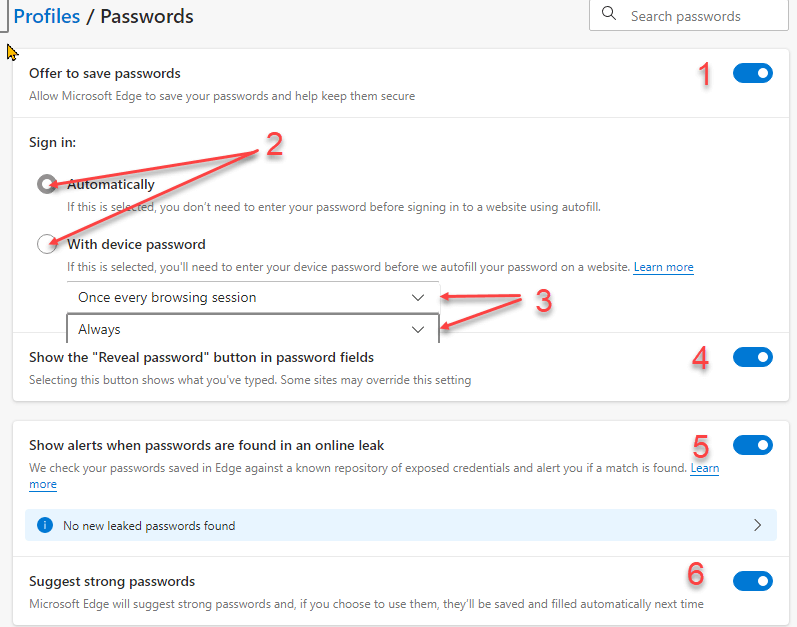The height and width of the screenshot is (627, 797).
Task: Disable alerts for online leak passwords
Action: click(x=752, y=445)
